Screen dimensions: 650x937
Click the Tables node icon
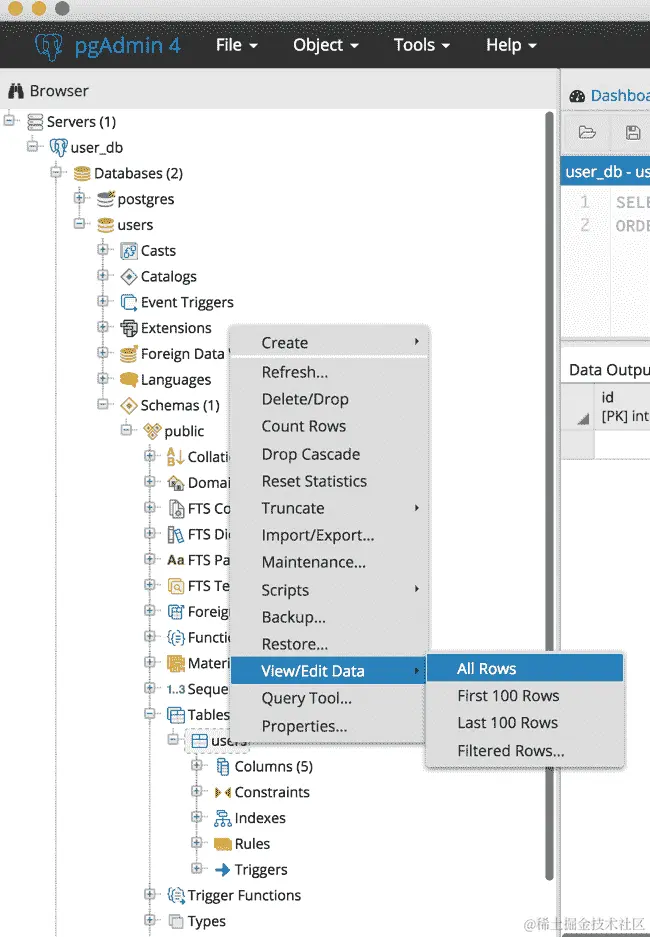(x=176, y=715)
